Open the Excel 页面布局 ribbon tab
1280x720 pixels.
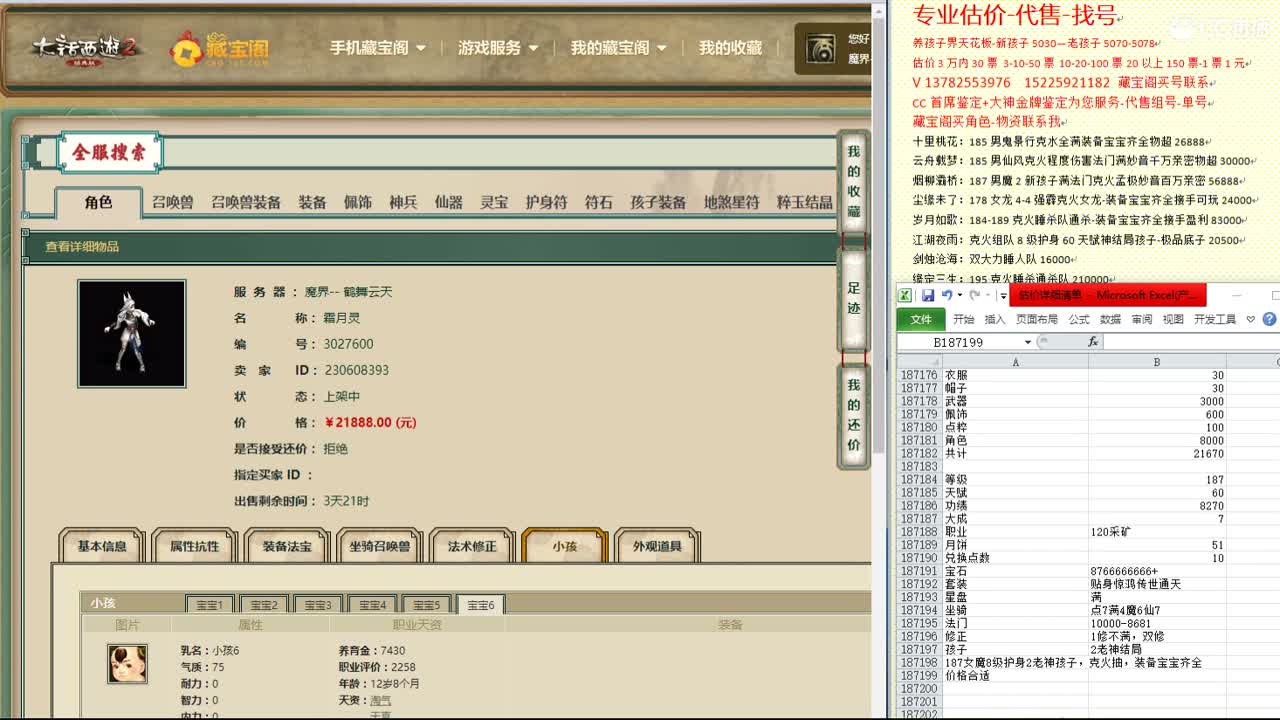(x=1037, y=319)
